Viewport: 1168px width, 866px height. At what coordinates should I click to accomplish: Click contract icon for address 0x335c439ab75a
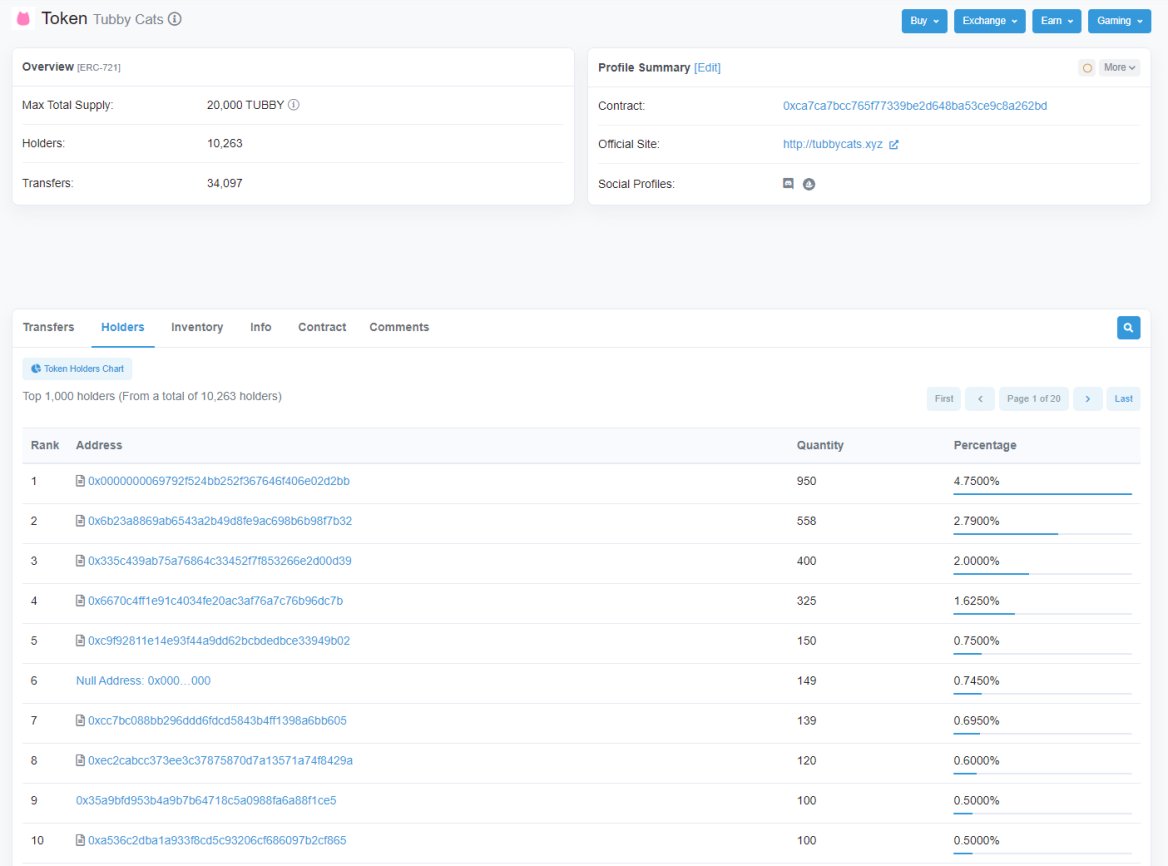pyautogui.click(x=80, y=561)
